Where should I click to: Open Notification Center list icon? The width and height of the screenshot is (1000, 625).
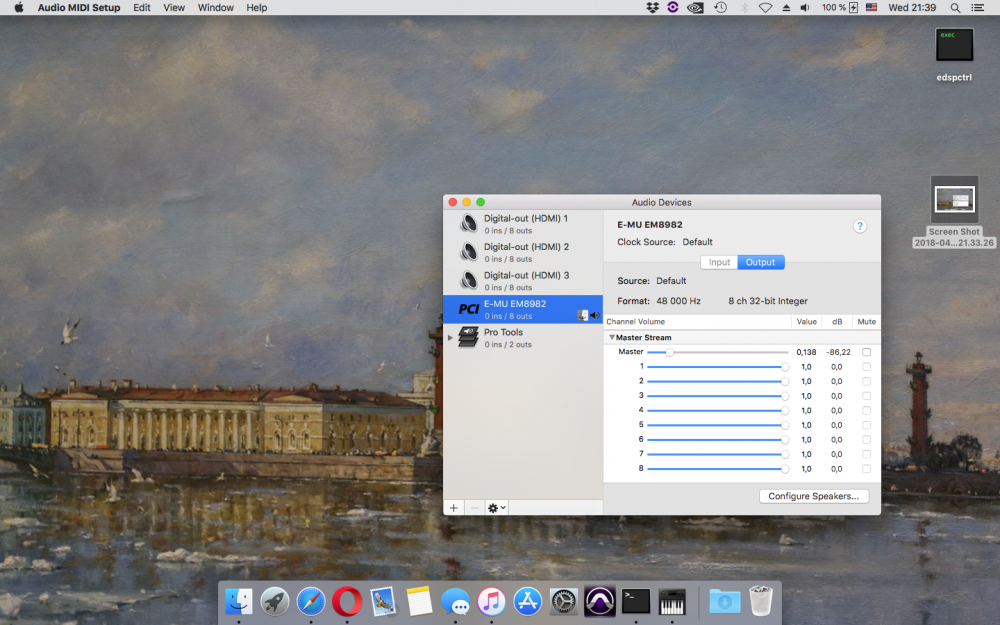(977, 8)
